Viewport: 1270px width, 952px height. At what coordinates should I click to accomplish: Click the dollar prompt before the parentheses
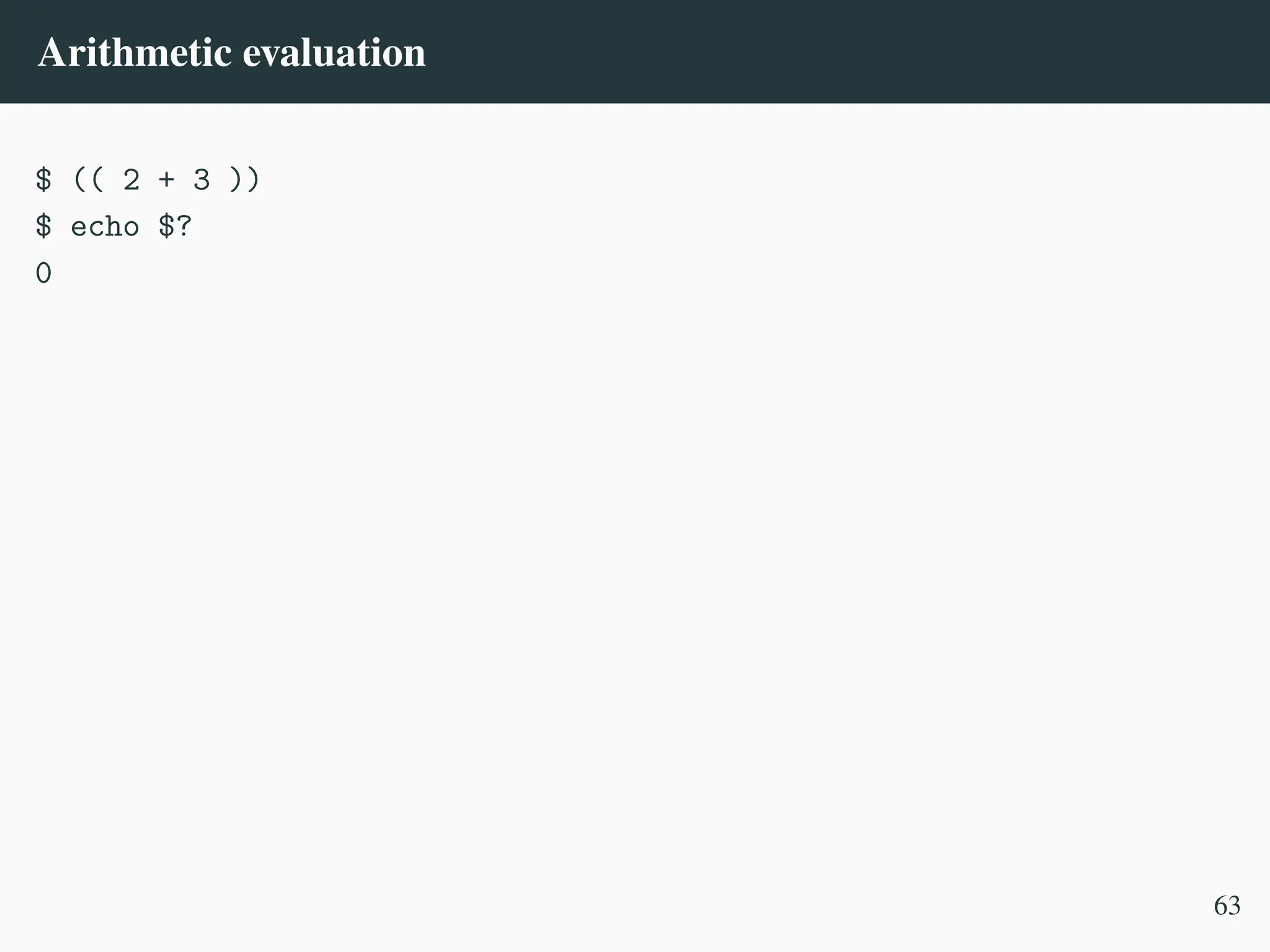click(x=43, y=180)
